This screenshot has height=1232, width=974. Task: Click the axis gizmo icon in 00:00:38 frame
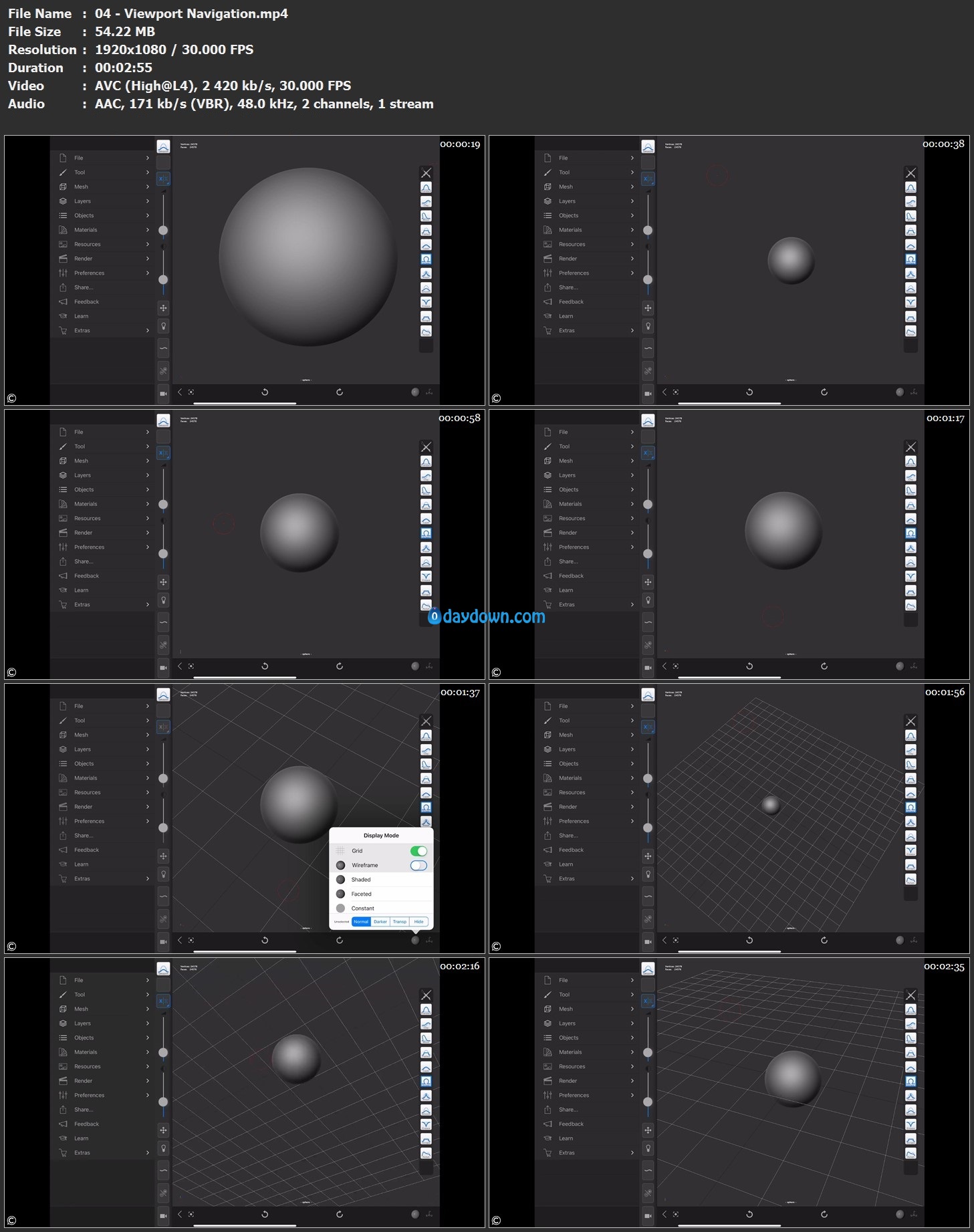(x=914, y=392)
